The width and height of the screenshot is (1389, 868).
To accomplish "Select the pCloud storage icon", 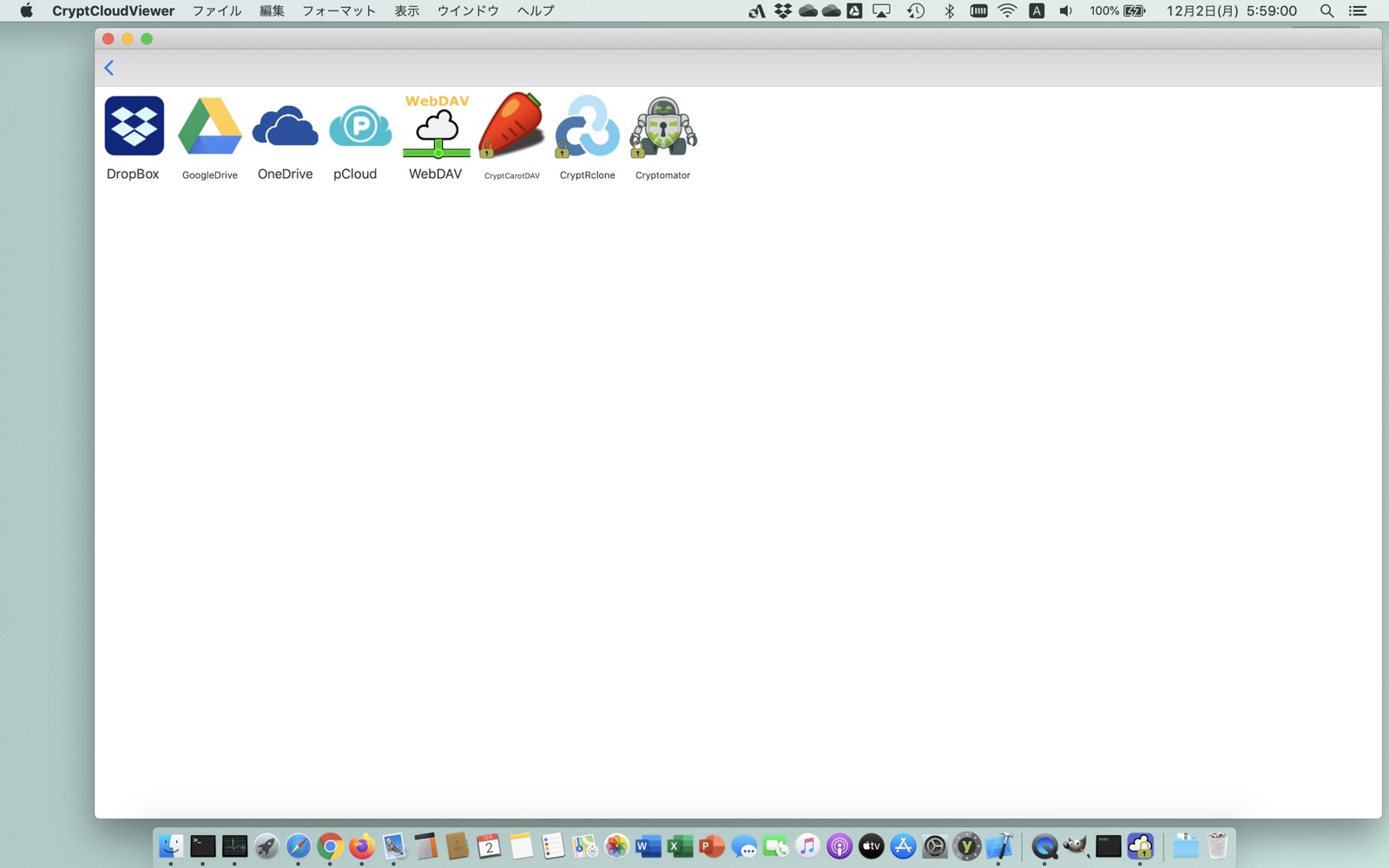I will (x=360, y=126).
